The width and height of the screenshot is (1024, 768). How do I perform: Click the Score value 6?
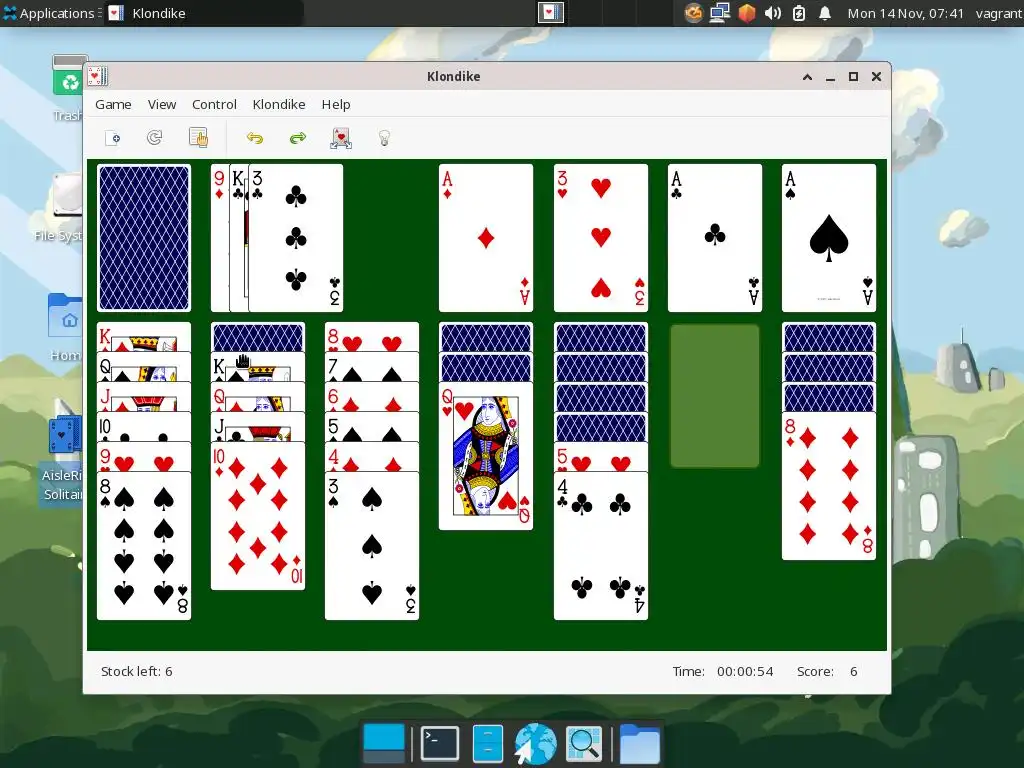[x=853, y=671]
